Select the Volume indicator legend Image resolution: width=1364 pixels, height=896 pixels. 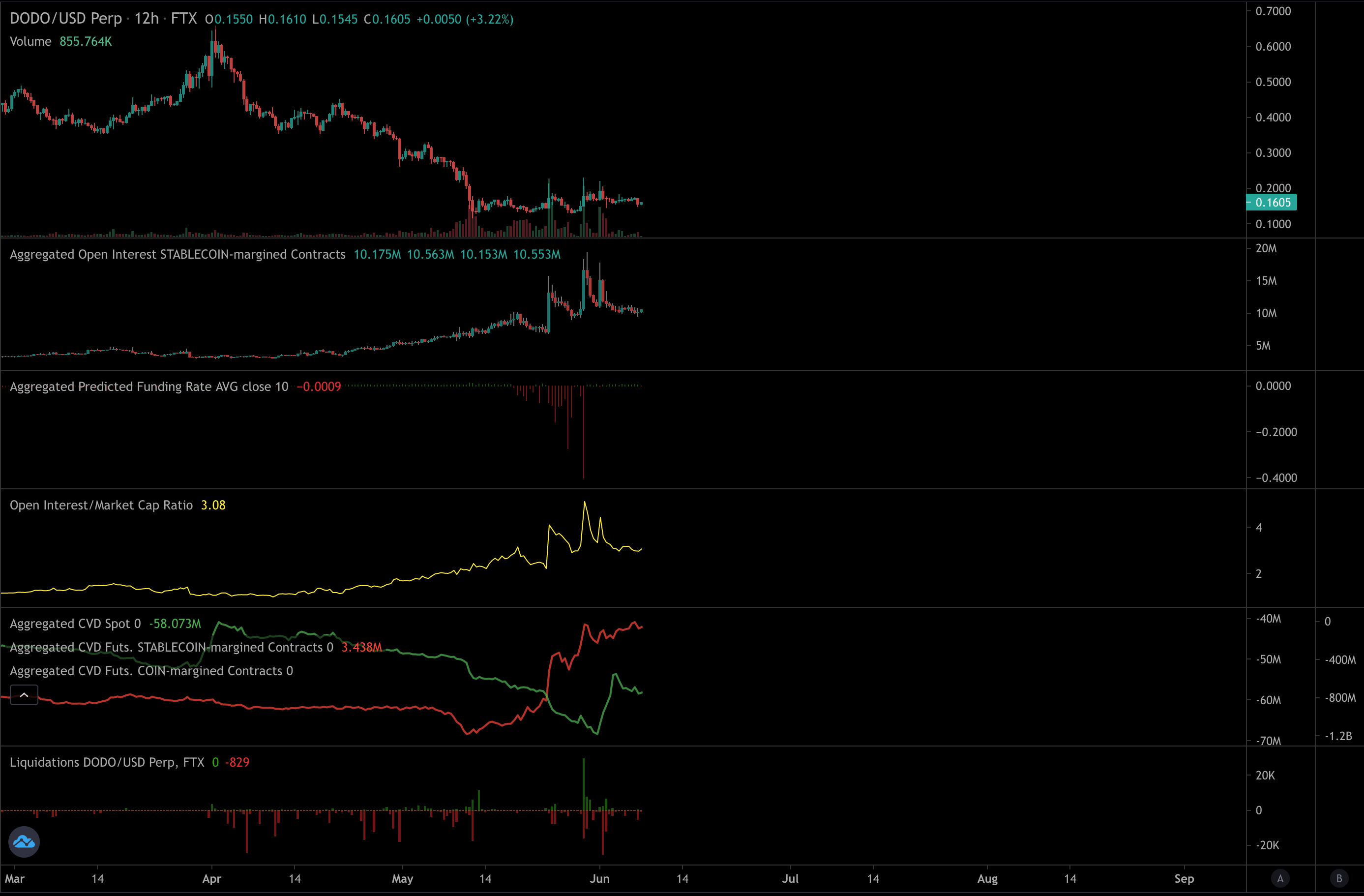(x=30, y=41)
